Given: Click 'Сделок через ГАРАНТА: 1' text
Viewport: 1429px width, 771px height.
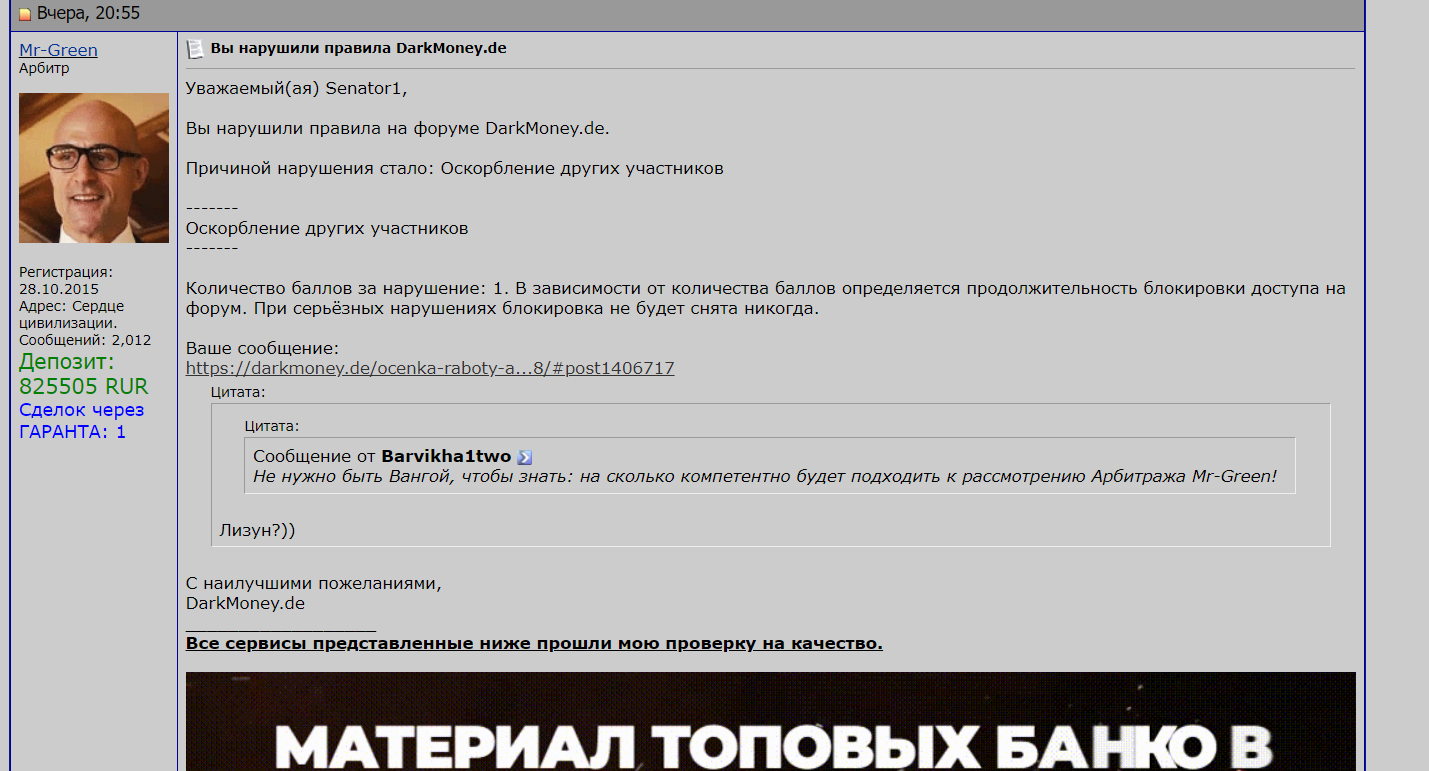Looking at the screenshot, I should tap(81, 421).
